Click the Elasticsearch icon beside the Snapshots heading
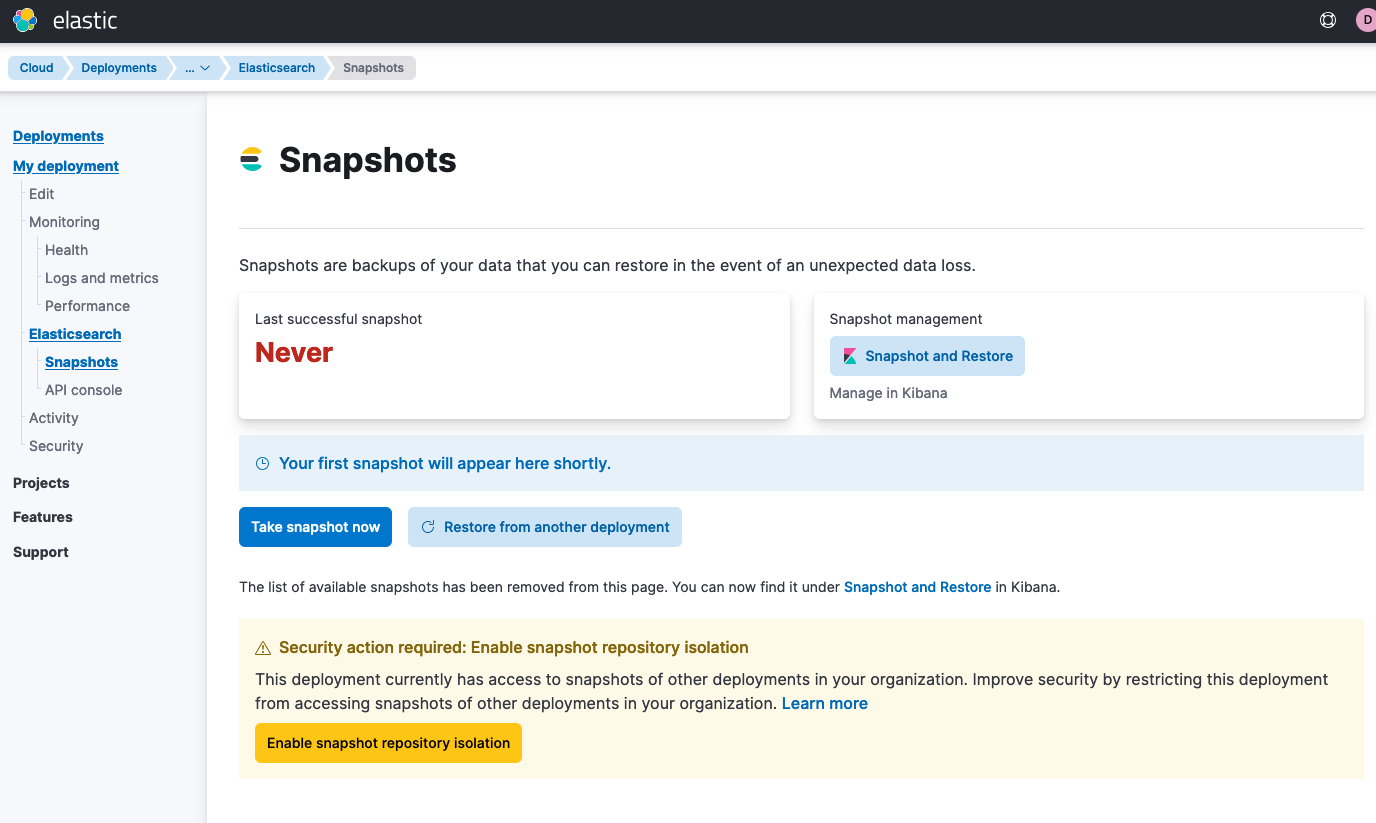This screenshot has width=1376, height=823. pyautogui.click(x=253, y=158)
